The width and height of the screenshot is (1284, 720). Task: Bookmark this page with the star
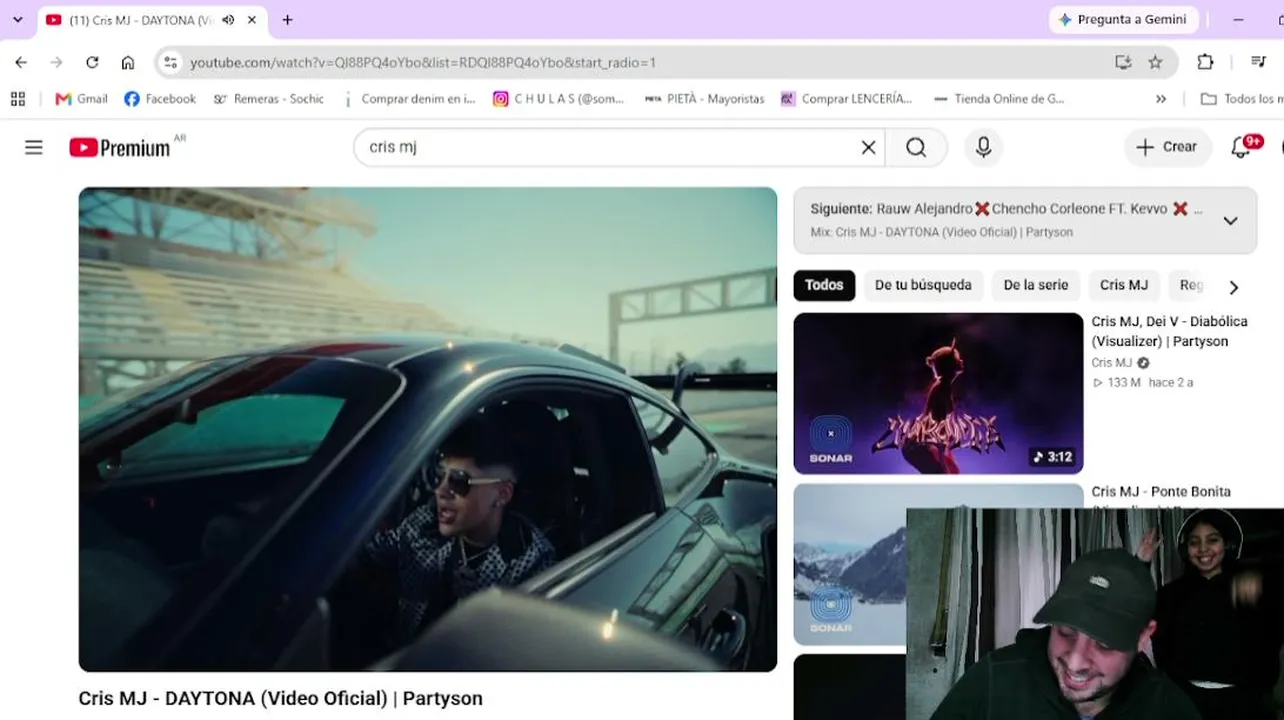click(x=1155, y=62)
